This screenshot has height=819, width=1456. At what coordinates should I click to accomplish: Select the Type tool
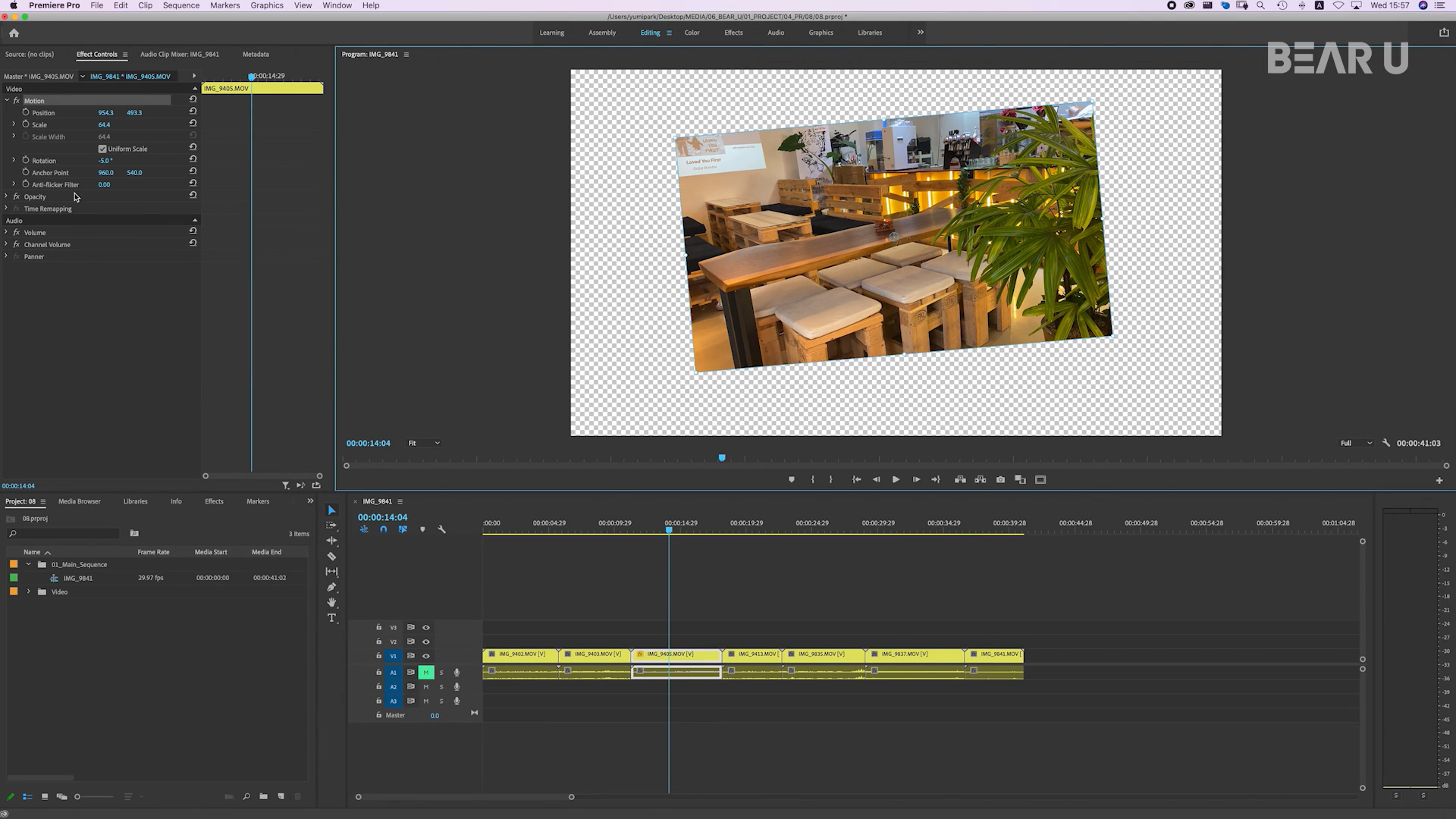coord(331,618)
